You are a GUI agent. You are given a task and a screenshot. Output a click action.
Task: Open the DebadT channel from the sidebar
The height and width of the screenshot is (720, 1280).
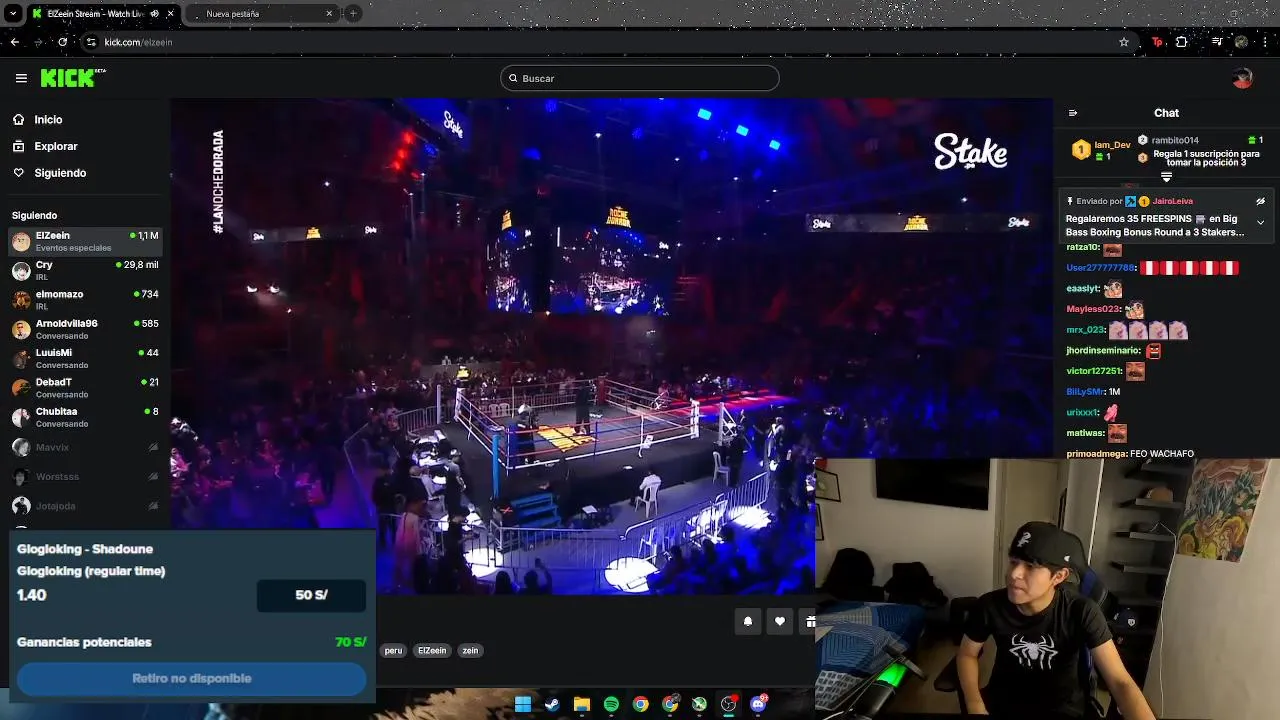tap(85, 387)
